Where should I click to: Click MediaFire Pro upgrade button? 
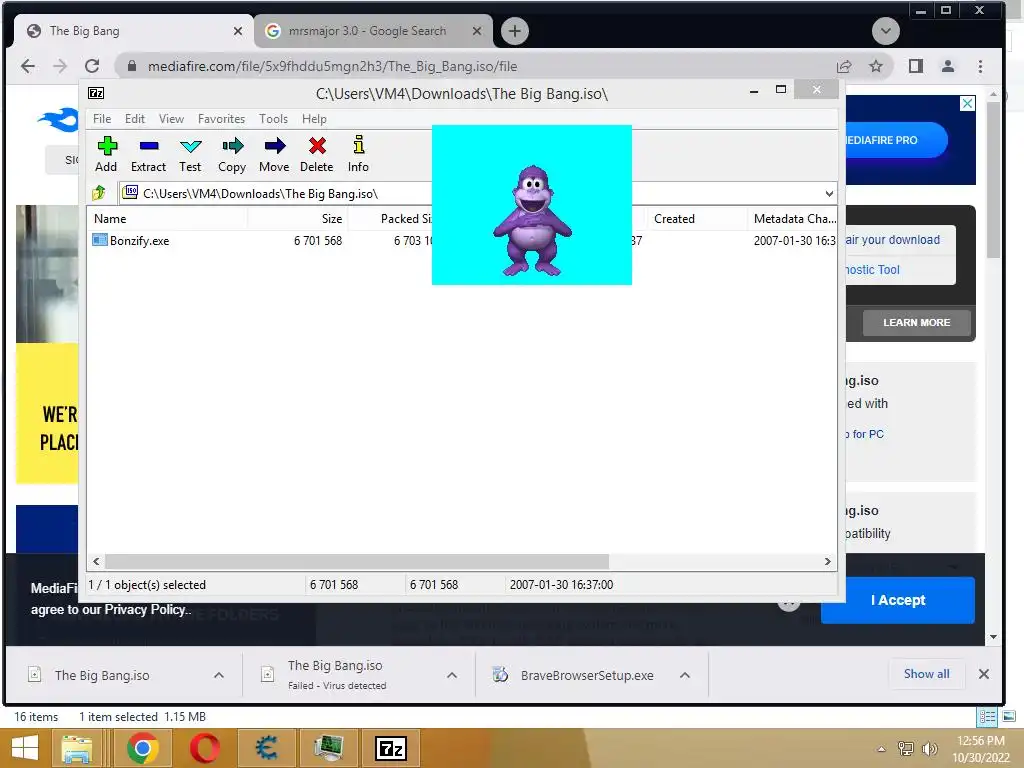tap(895, 140)
